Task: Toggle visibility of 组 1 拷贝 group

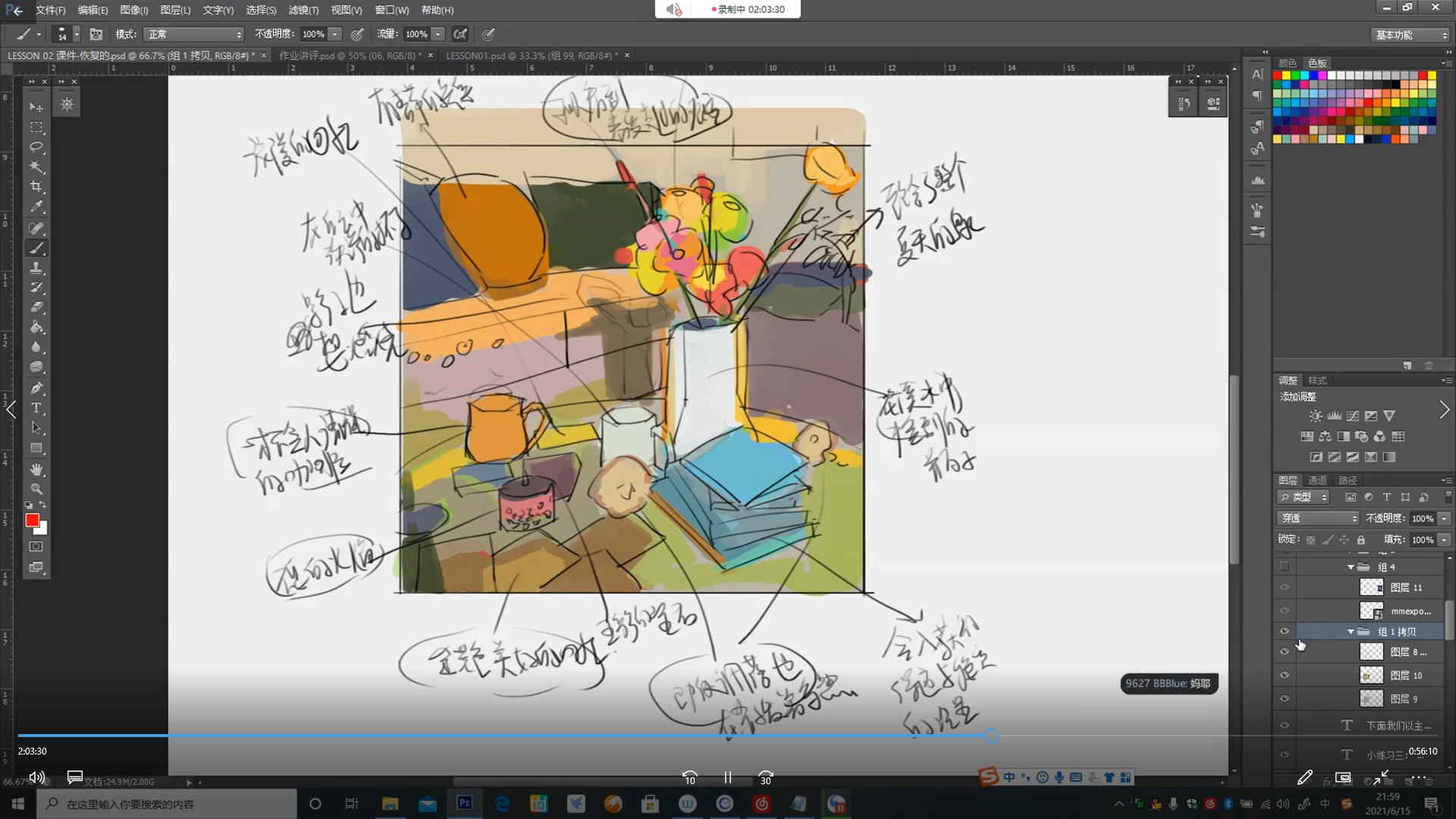Action: coord(1284,632)
